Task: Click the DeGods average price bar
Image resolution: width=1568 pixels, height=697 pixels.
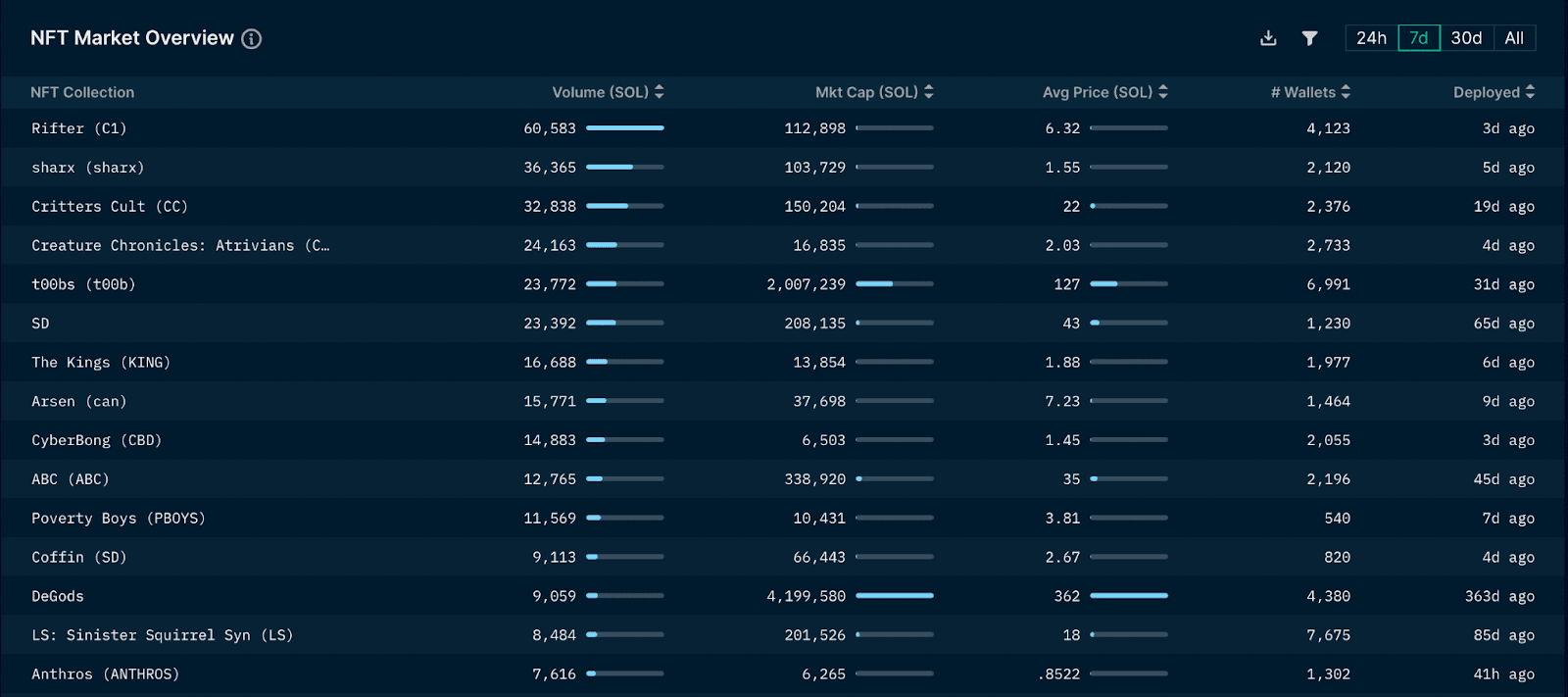Action: pos(1129,595)
